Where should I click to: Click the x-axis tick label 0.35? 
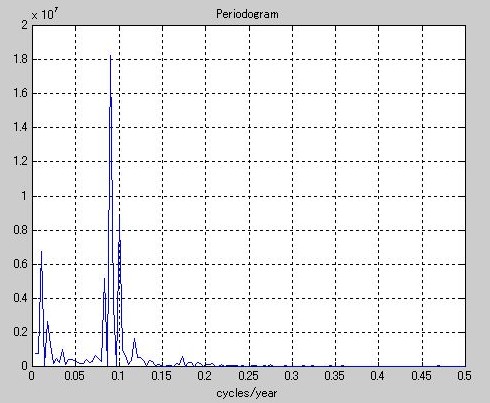[x=335, y=376]
